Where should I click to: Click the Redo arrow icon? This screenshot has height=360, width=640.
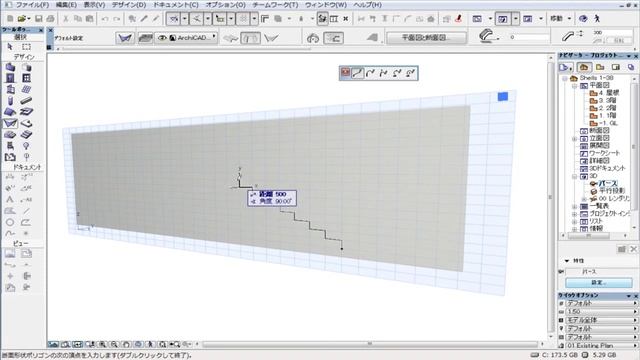[x=117, y=19]
